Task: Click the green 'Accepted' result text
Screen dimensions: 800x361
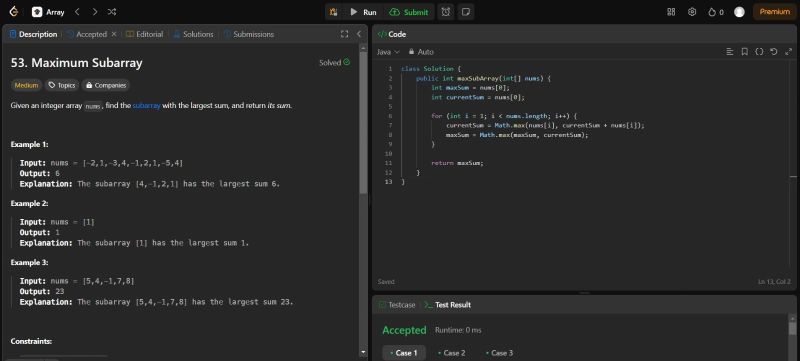Action: 404,330
